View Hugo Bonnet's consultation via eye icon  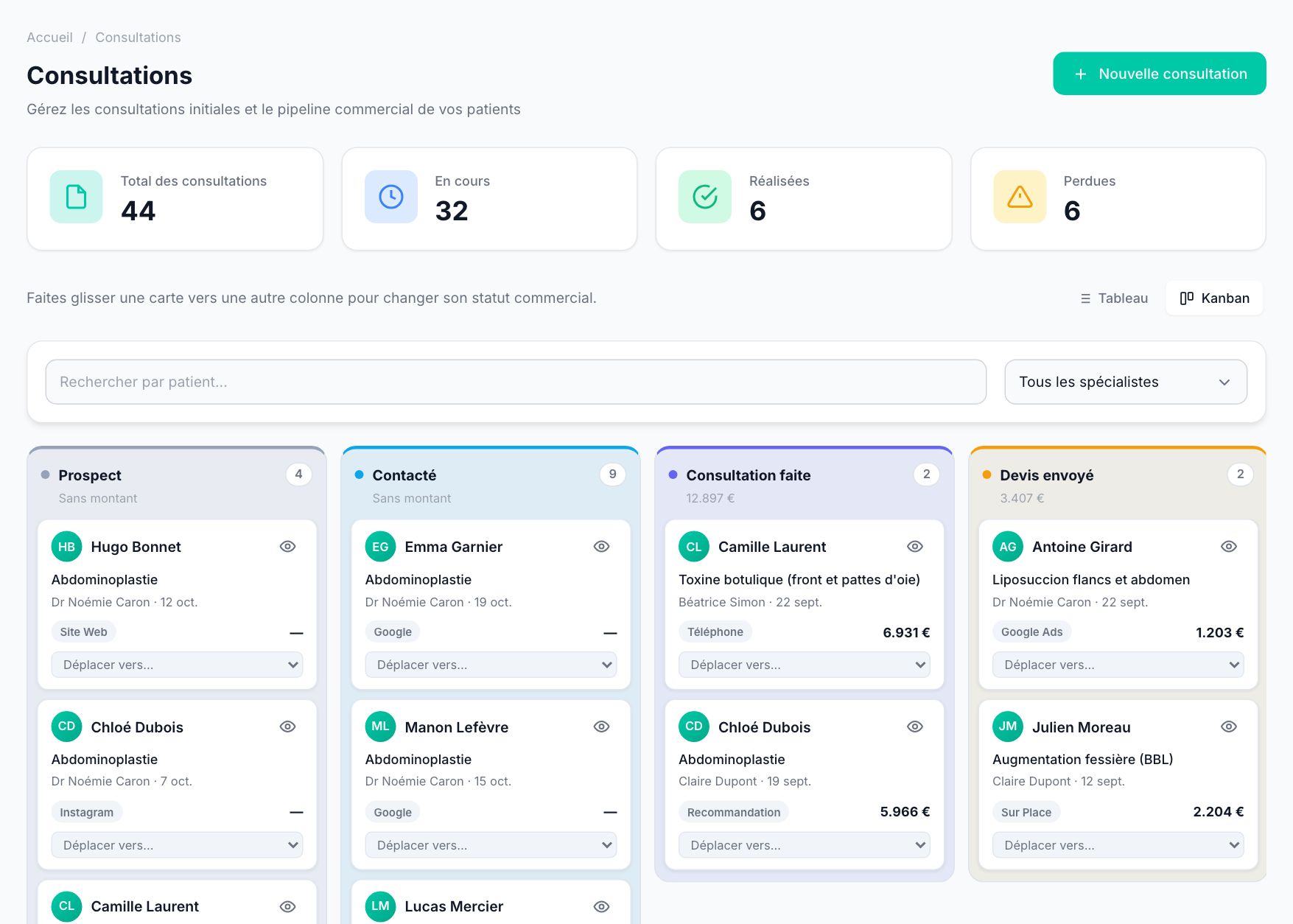(288, 547)
